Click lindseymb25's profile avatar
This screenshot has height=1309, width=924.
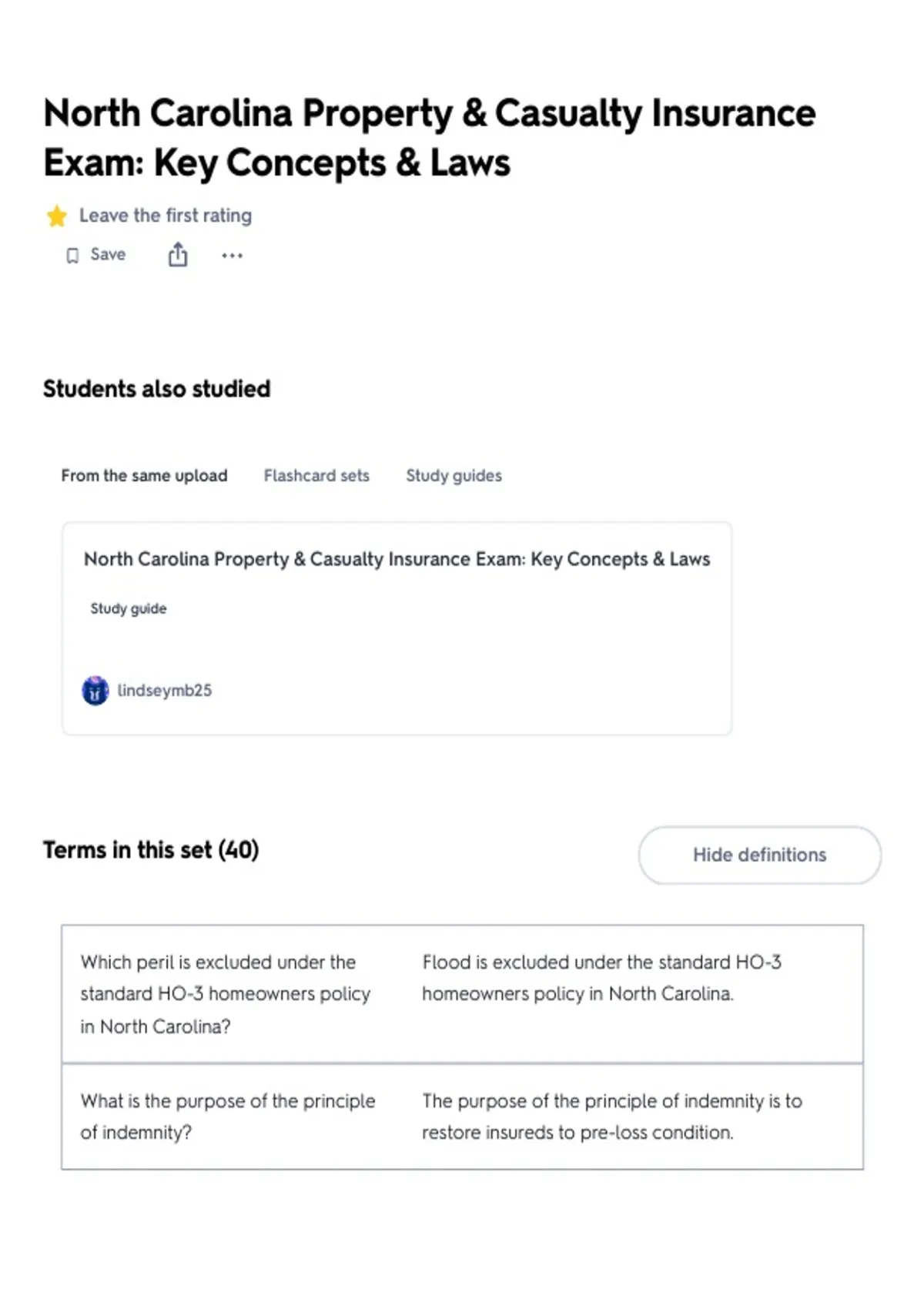tap(95, 691)
